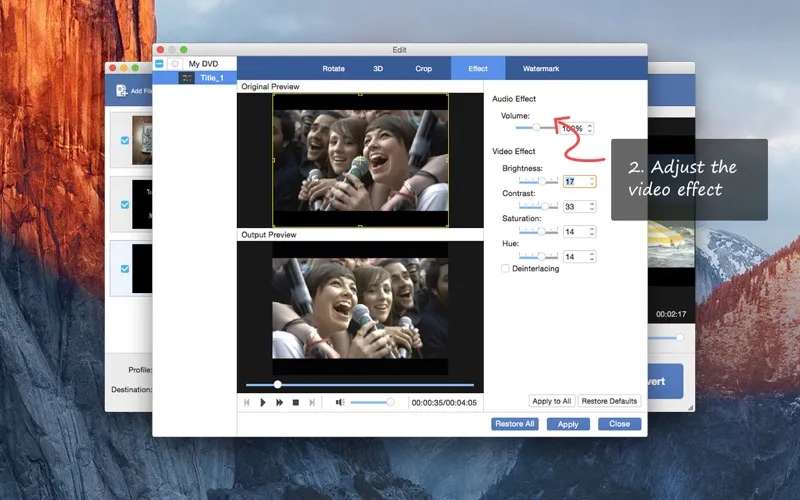Click the video progress seek bar

pos(360,385)
